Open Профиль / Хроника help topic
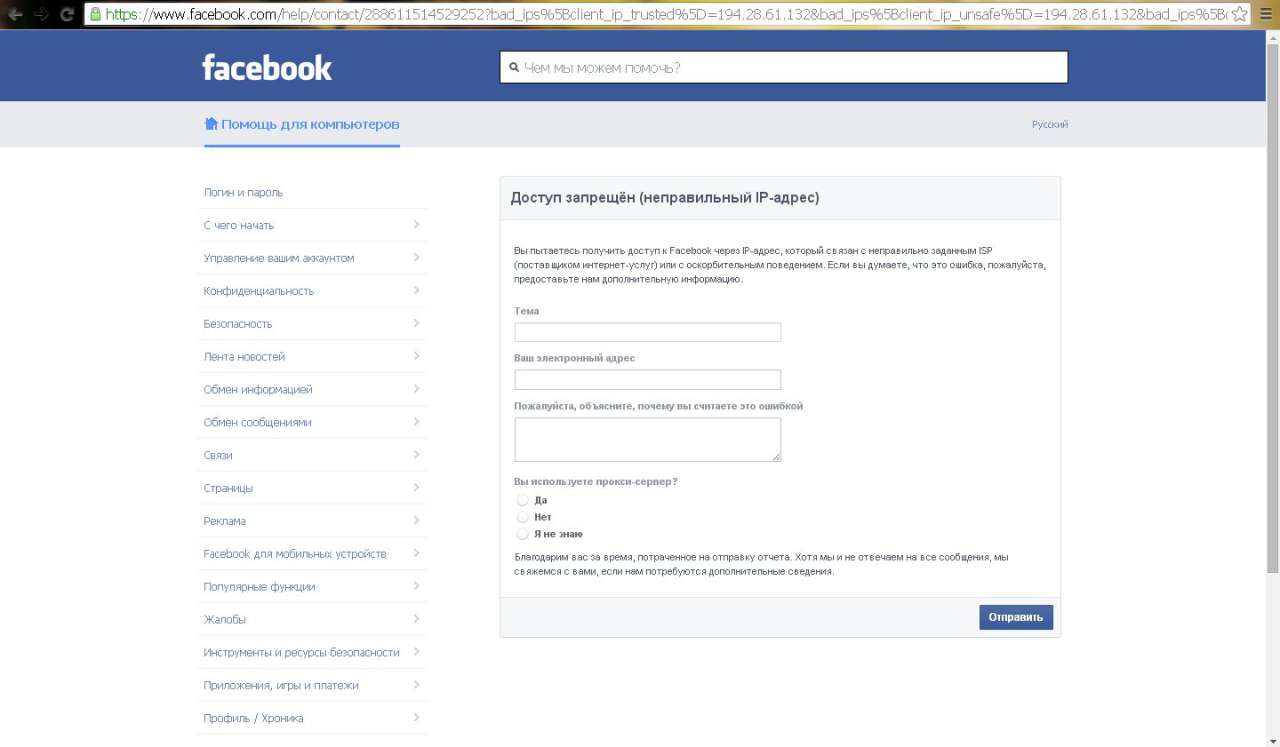 253,718
